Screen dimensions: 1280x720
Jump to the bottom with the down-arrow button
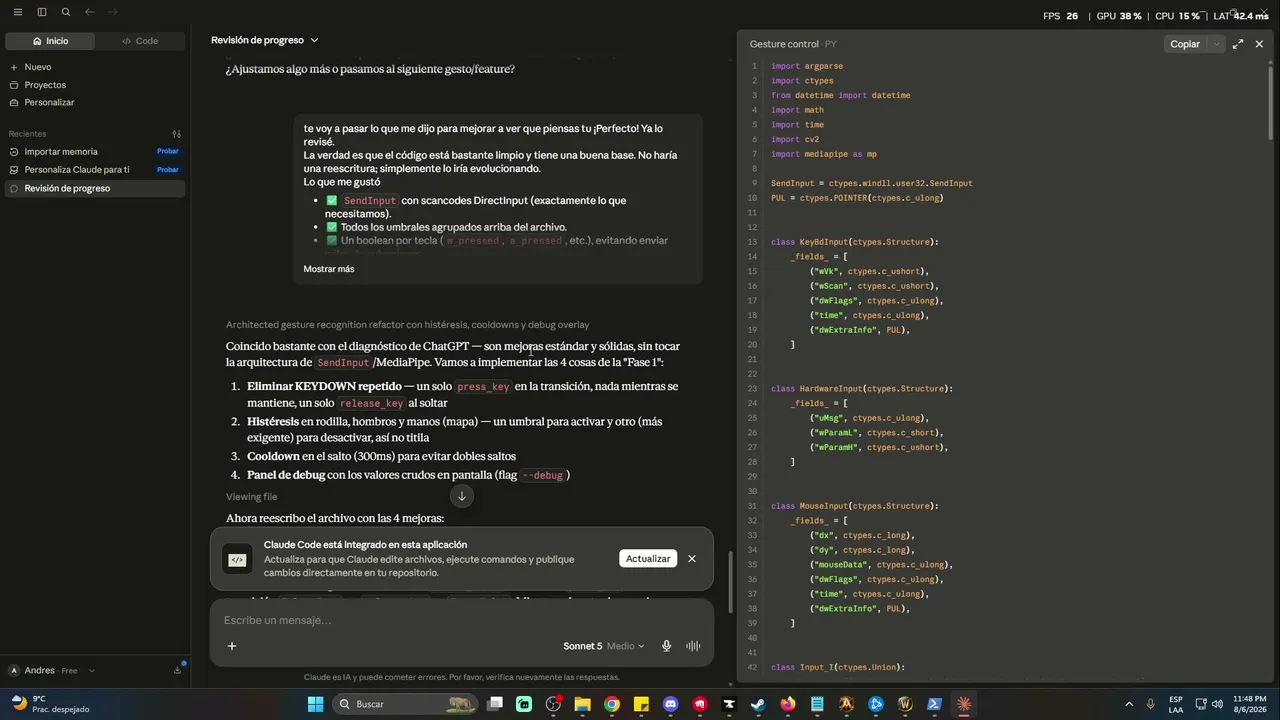click(462, 496)
